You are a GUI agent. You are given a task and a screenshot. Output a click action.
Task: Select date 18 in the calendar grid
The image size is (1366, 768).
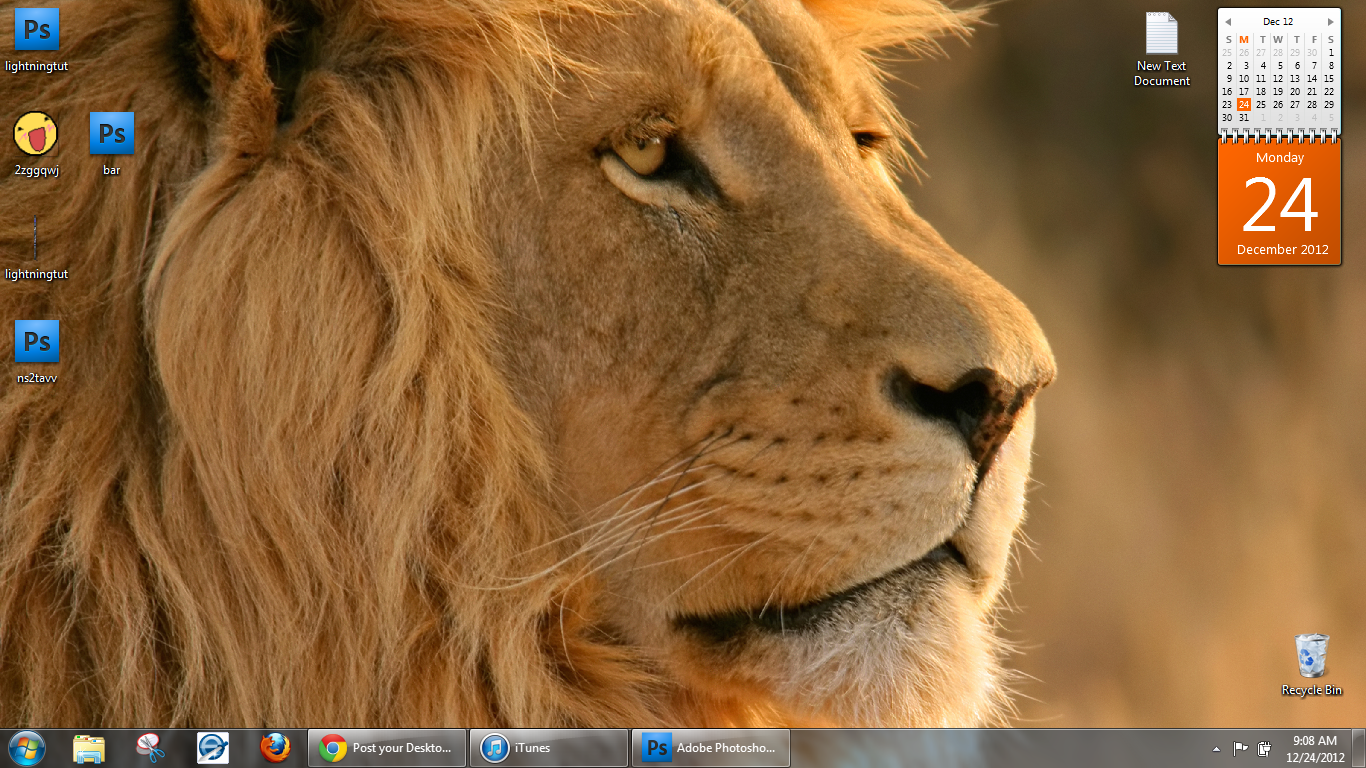(x=1261, y=91)
